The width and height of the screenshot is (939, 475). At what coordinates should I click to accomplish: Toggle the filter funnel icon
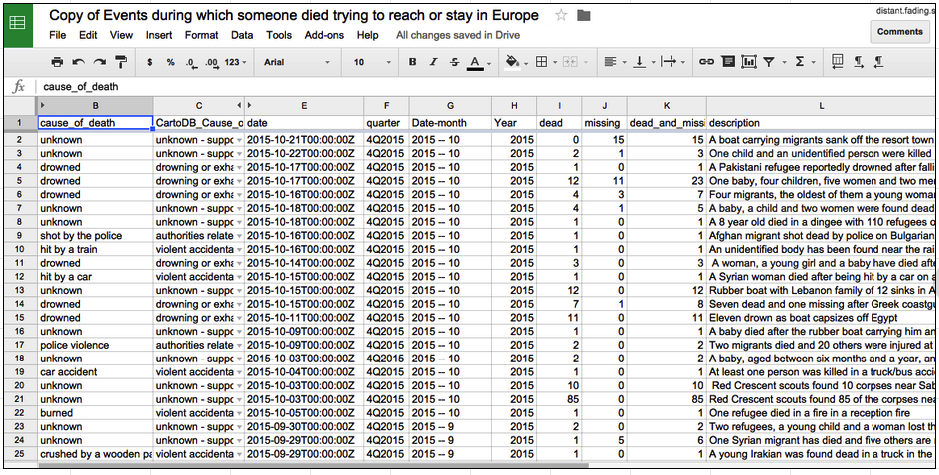(x=769, y=62)
